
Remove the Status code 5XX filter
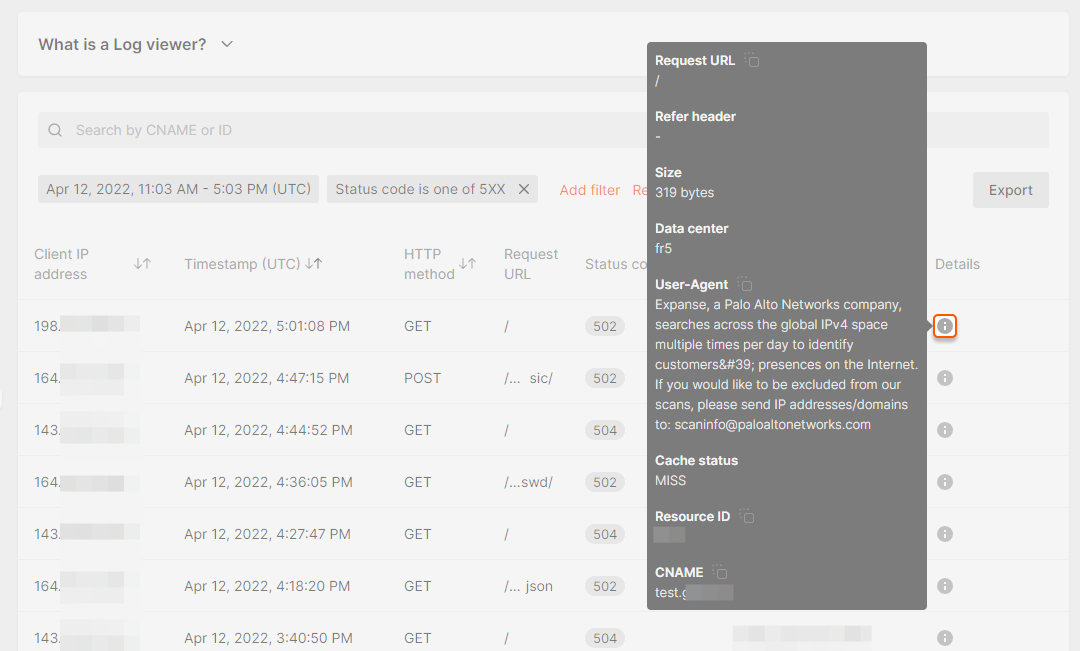pos(523,189)
